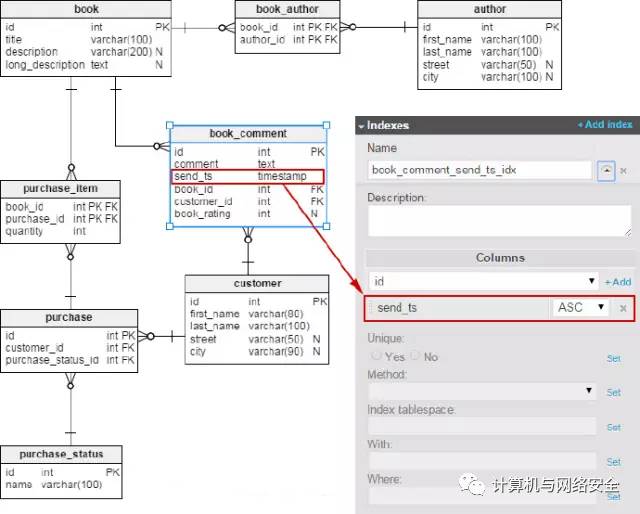
Task: Click quantity row in purchase_item table
Action: coord(60,231)
